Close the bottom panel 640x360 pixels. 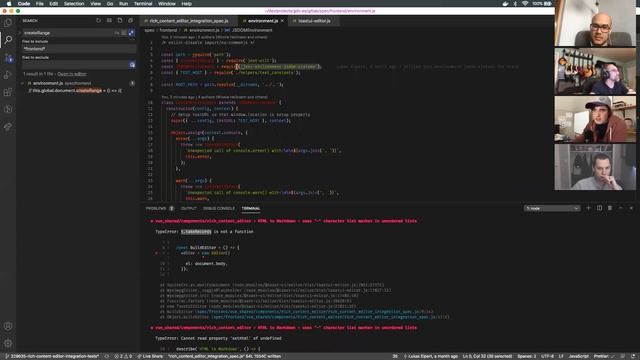click(631, 208)
